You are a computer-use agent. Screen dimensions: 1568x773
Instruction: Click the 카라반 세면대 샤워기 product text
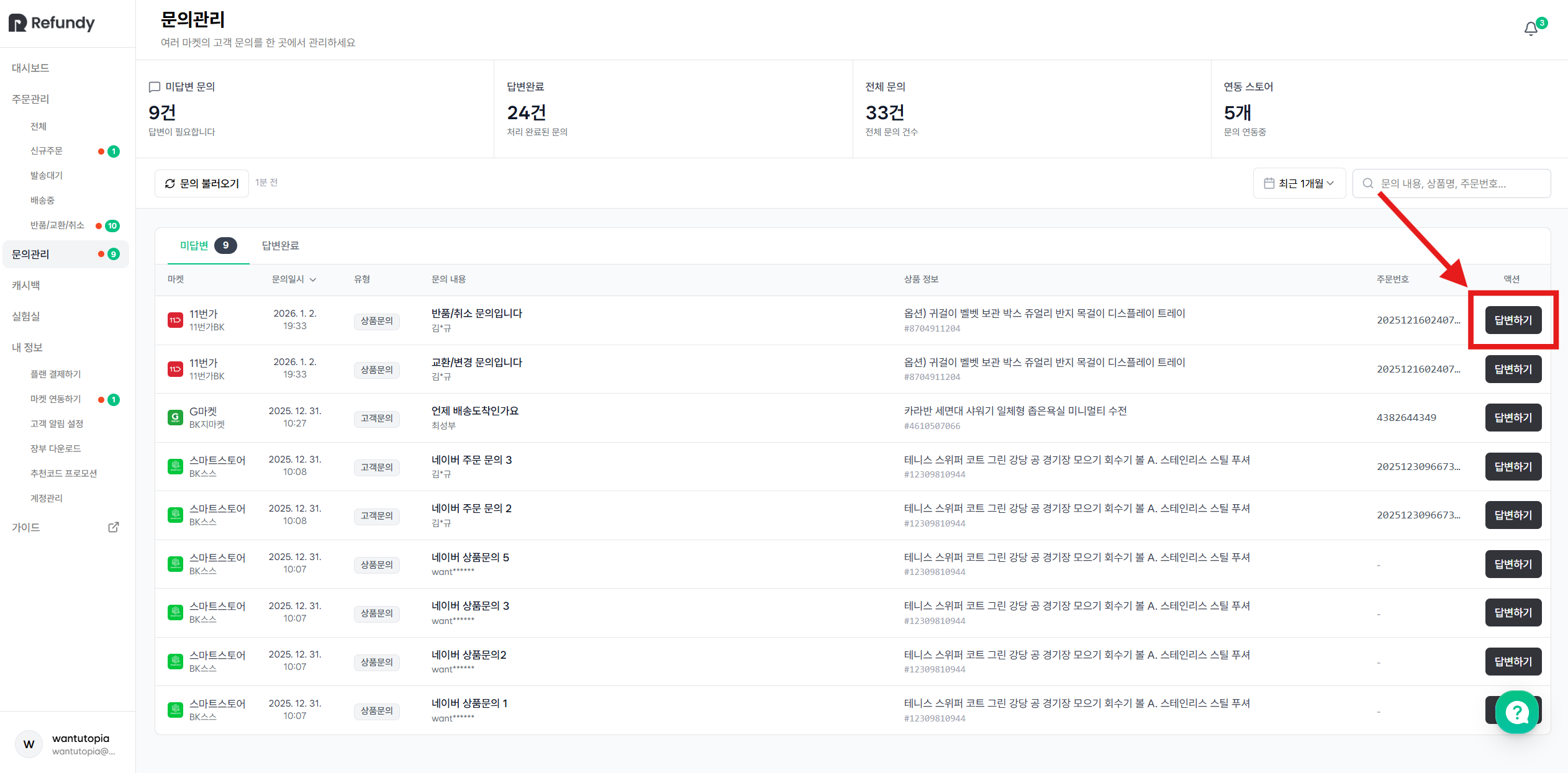coord(1015,411)
